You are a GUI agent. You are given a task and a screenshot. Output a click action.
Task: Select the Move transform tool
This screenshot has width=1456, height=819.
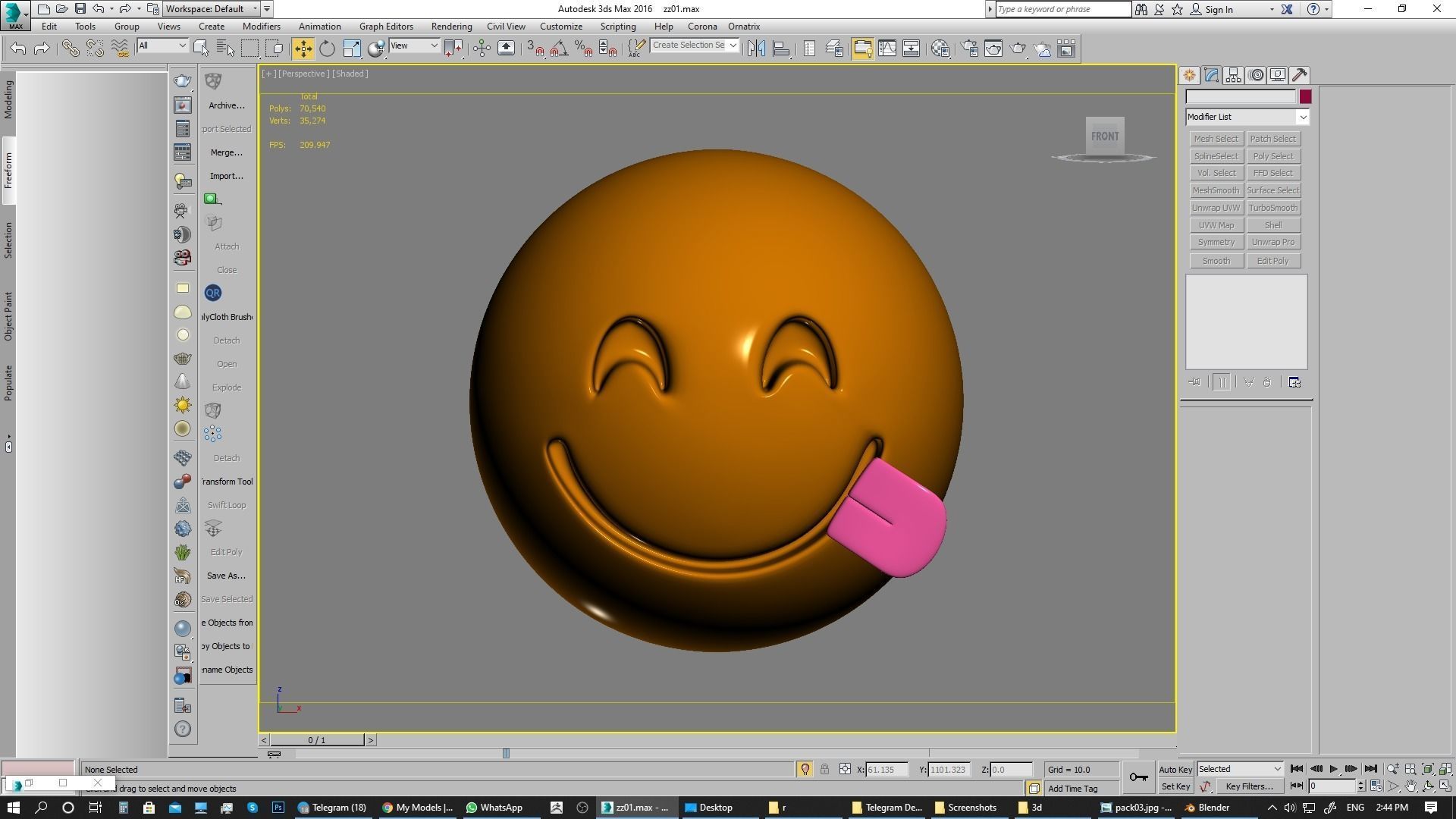303,49
